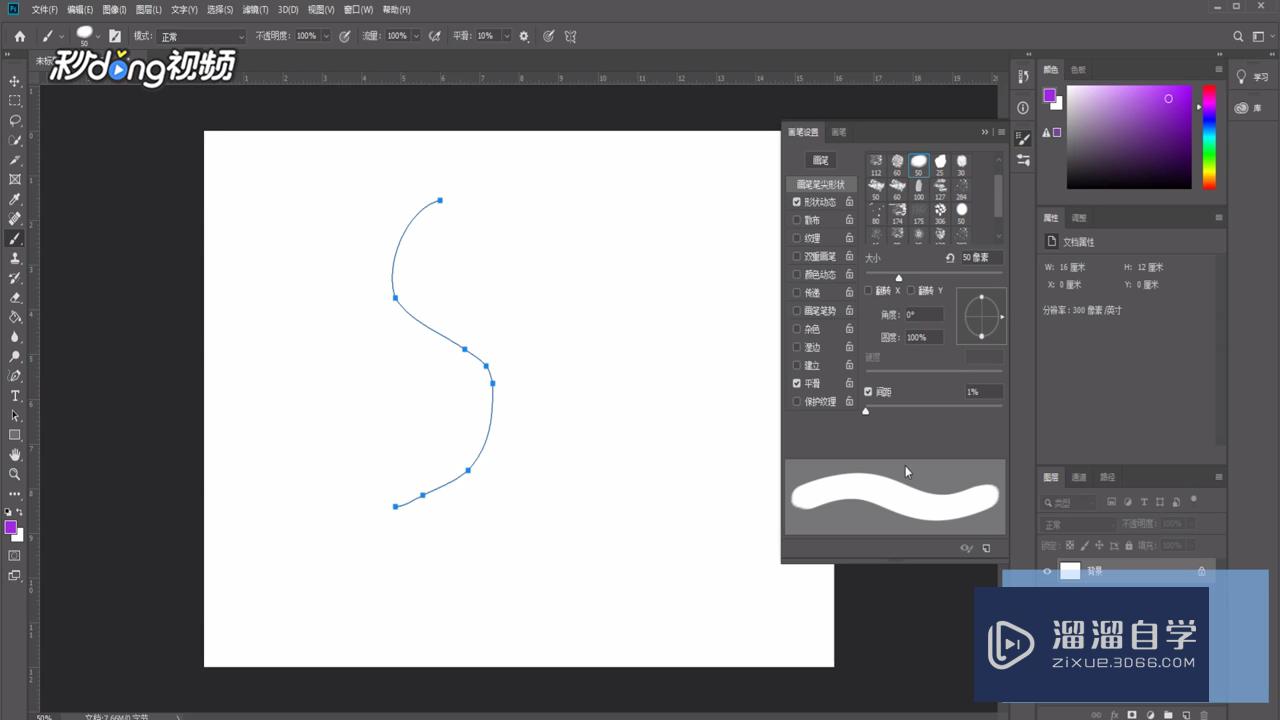Open the blend mode 正常 dropdown in options bar
This screenshot has height=720, width=1280.
(x=202, y=36)
